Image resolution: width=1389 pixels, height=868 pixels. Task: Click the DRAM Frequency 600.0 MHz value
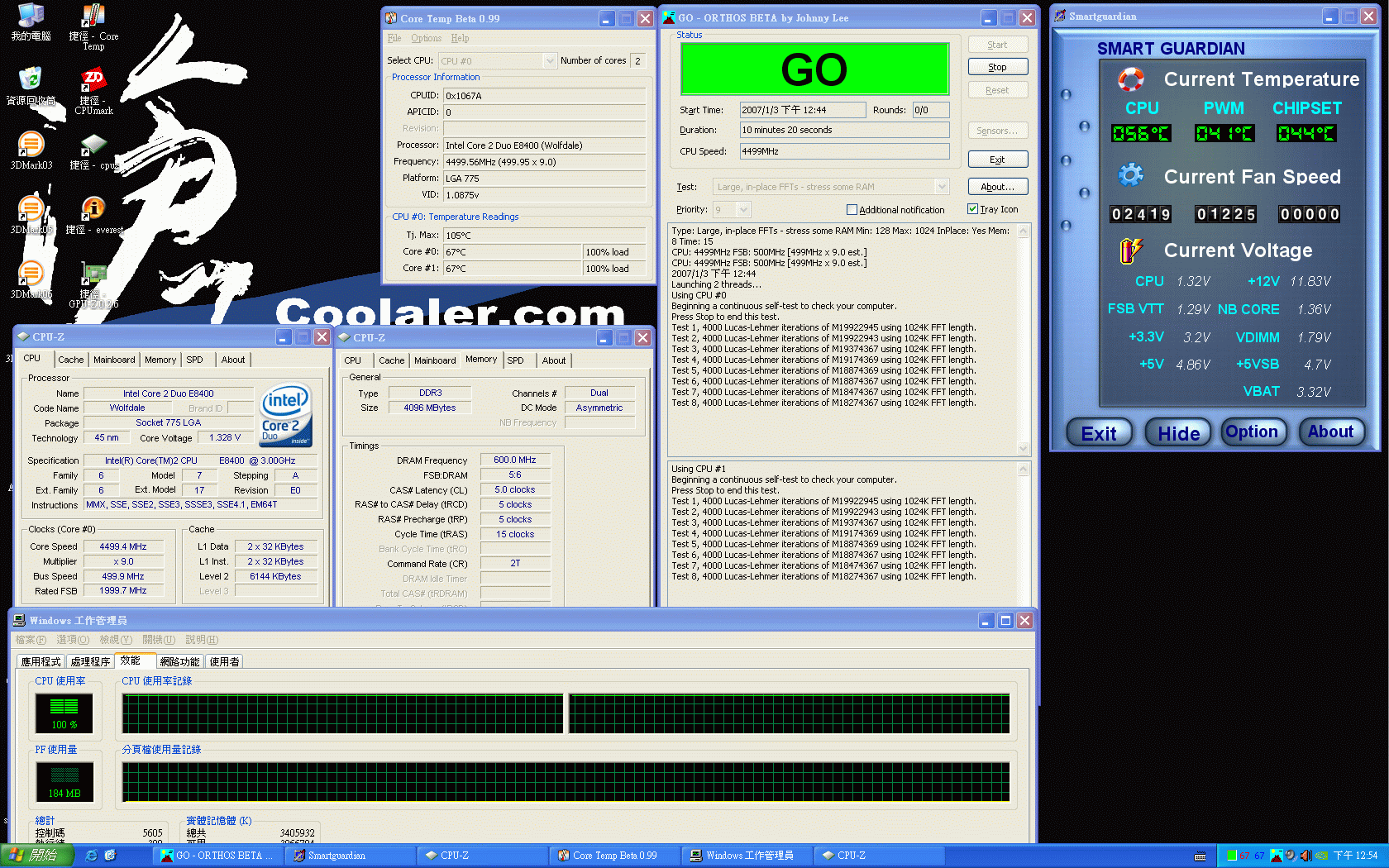click(x=515, y=460)
